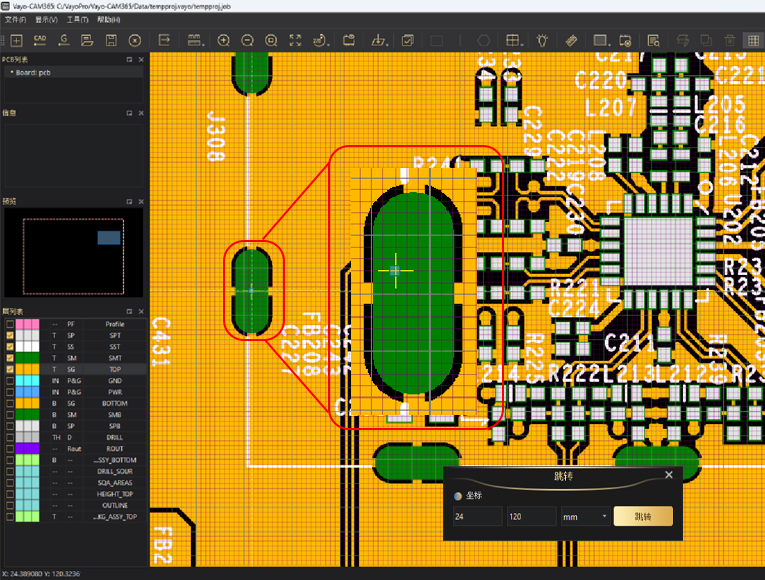Click the grid table icon in toolbar
Image resolution: width=765 pixels, height=580 pixels.
[x=513, y=40]
